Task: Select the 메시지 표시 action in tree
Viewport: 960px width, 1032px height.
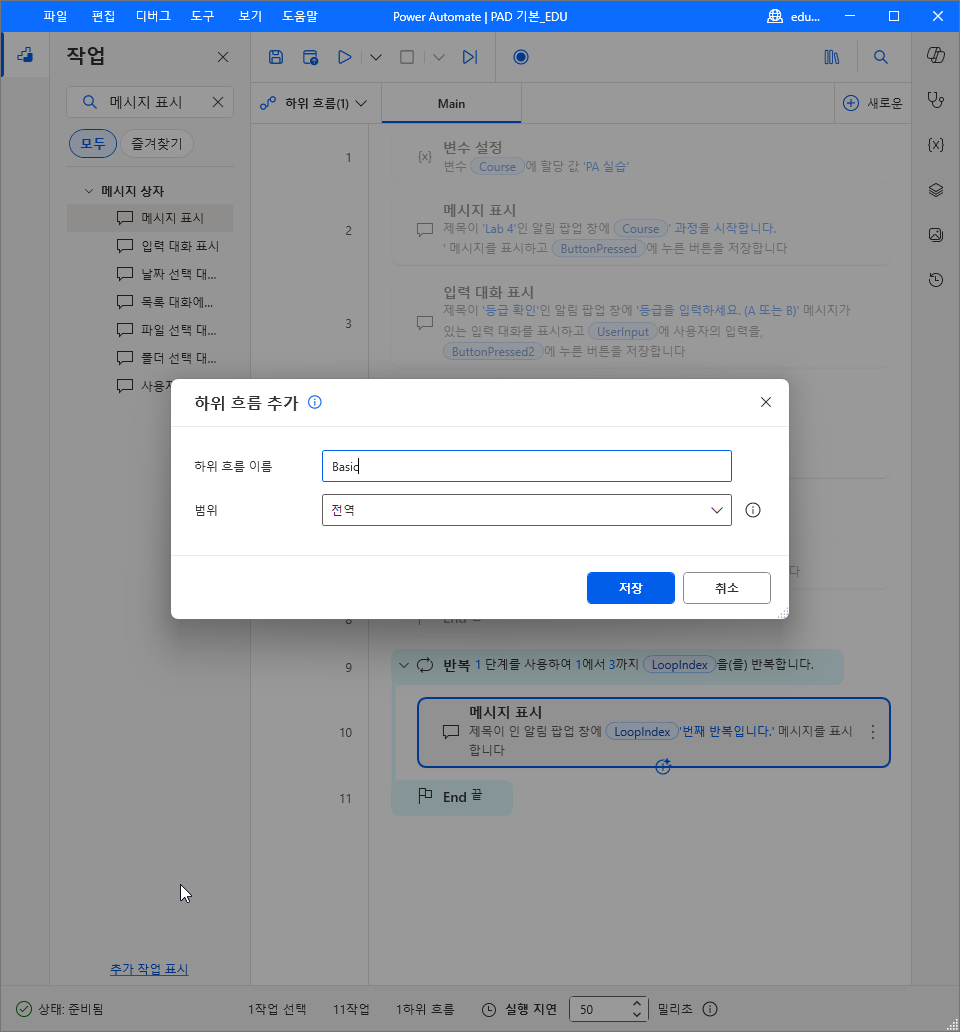Action: (x=150, y=218)
